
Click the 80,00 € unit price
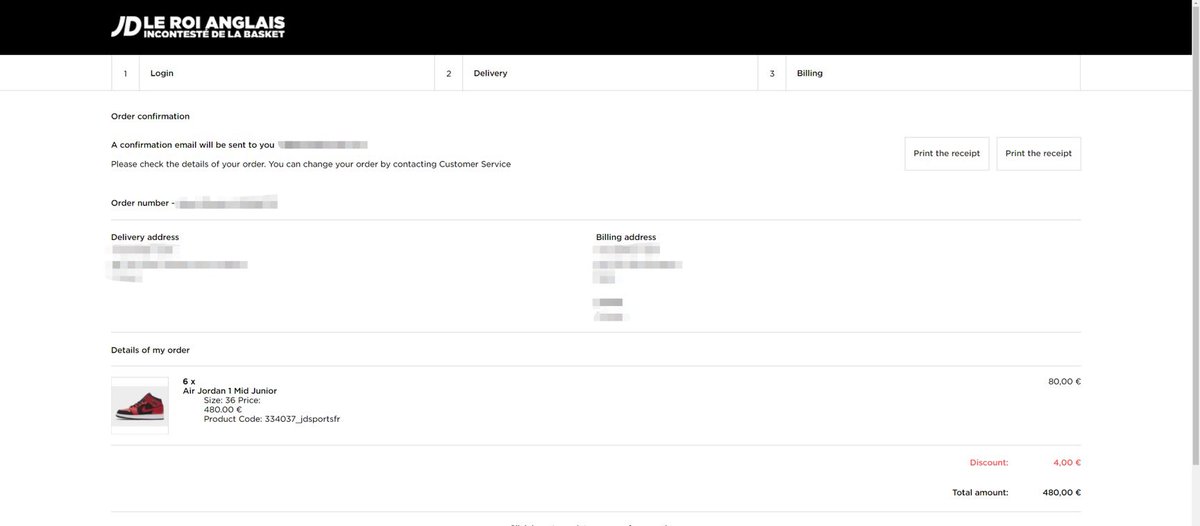pyautogui.click(x=1064, y=381)
